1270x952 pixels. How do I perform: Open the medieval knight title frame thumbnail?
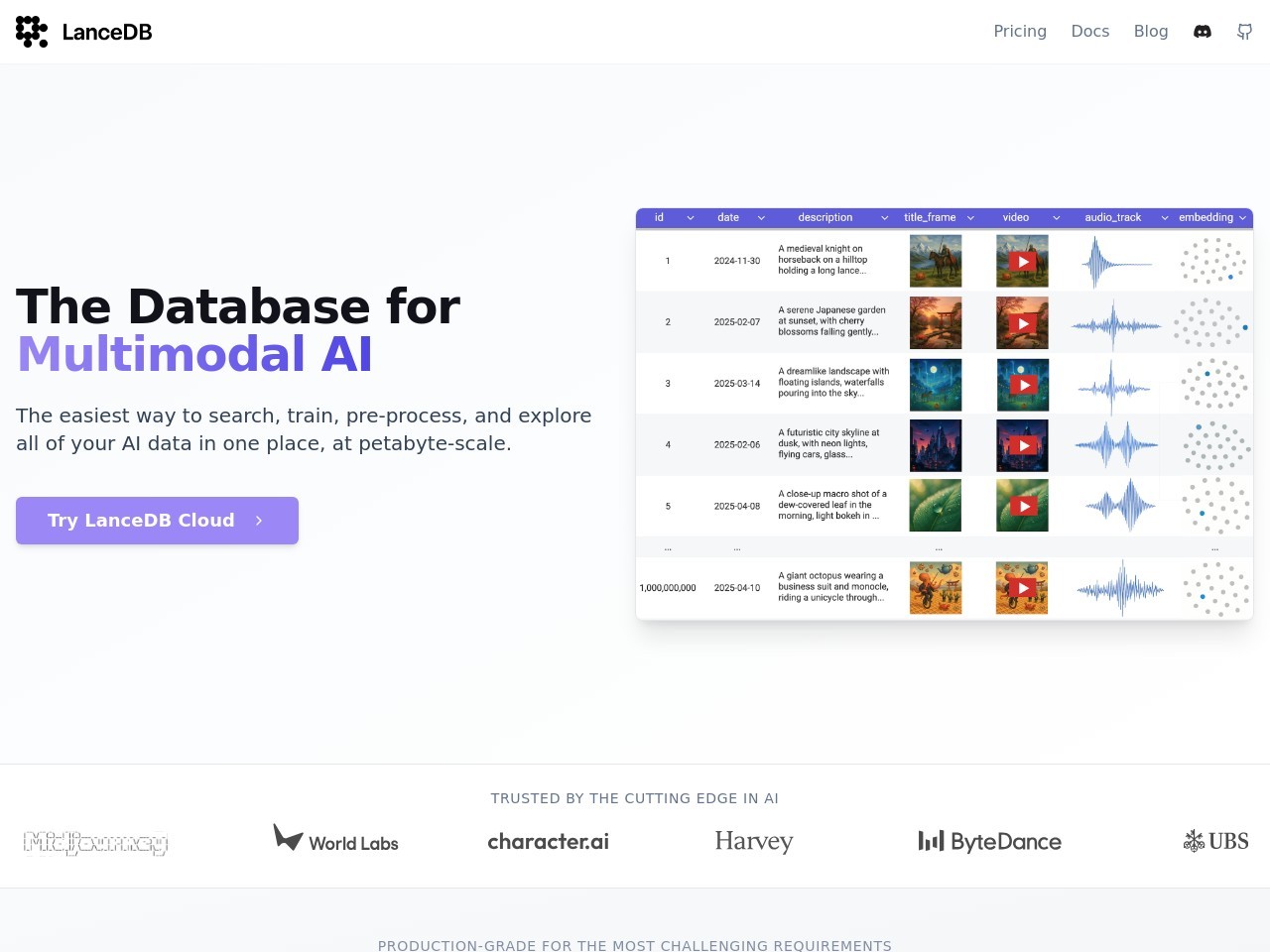[936, 261]
